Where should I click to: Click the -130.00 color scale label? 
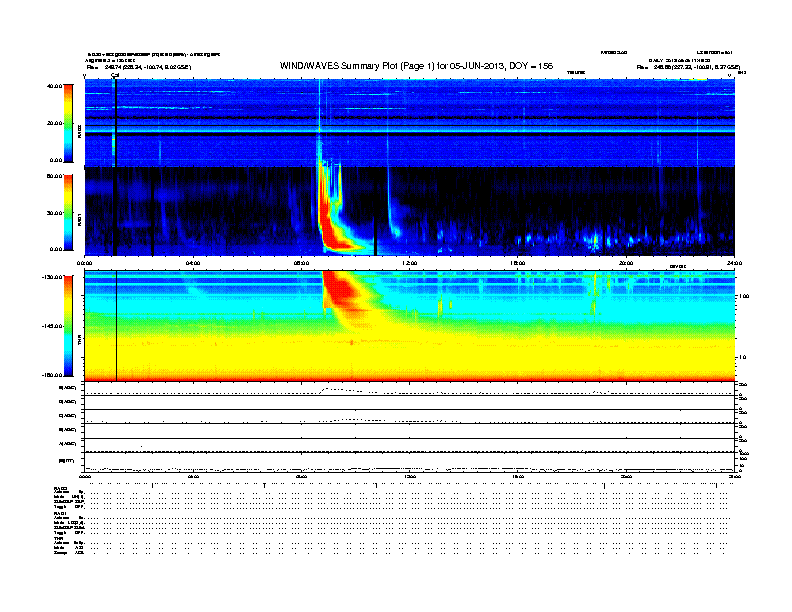(53, 277)
